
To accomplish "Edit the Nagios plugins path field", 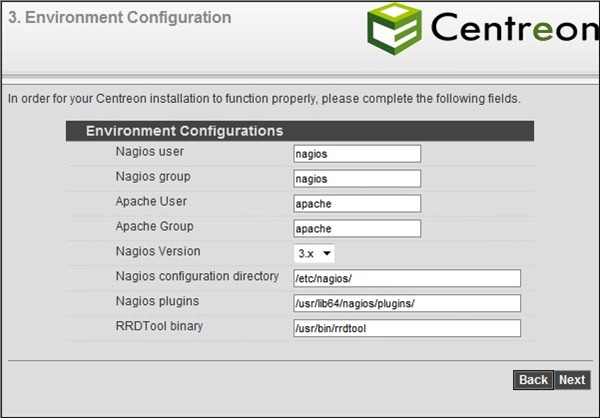I will pyautogui.click(x=407, y=303).
